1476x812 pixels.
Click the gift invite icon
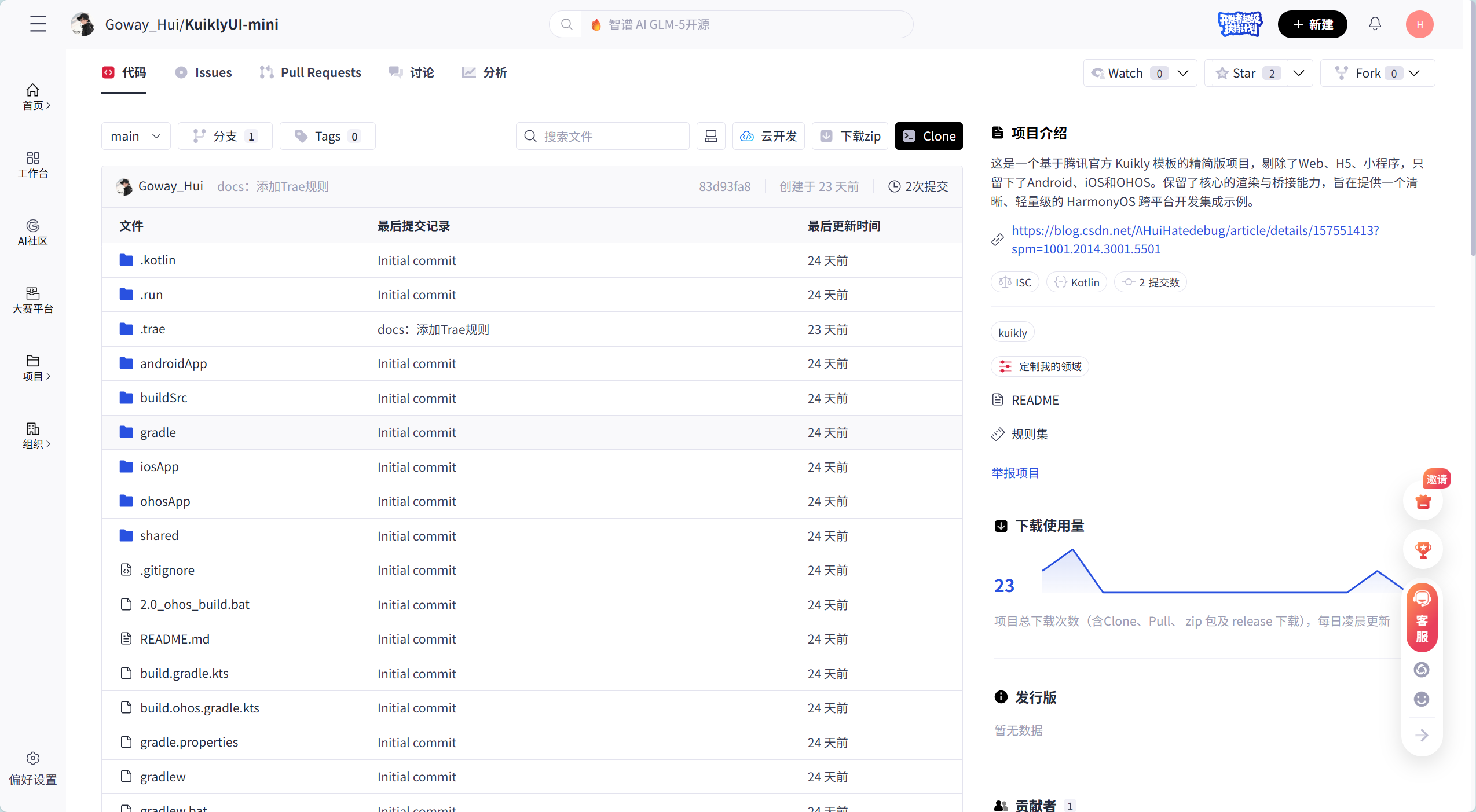1423,501
